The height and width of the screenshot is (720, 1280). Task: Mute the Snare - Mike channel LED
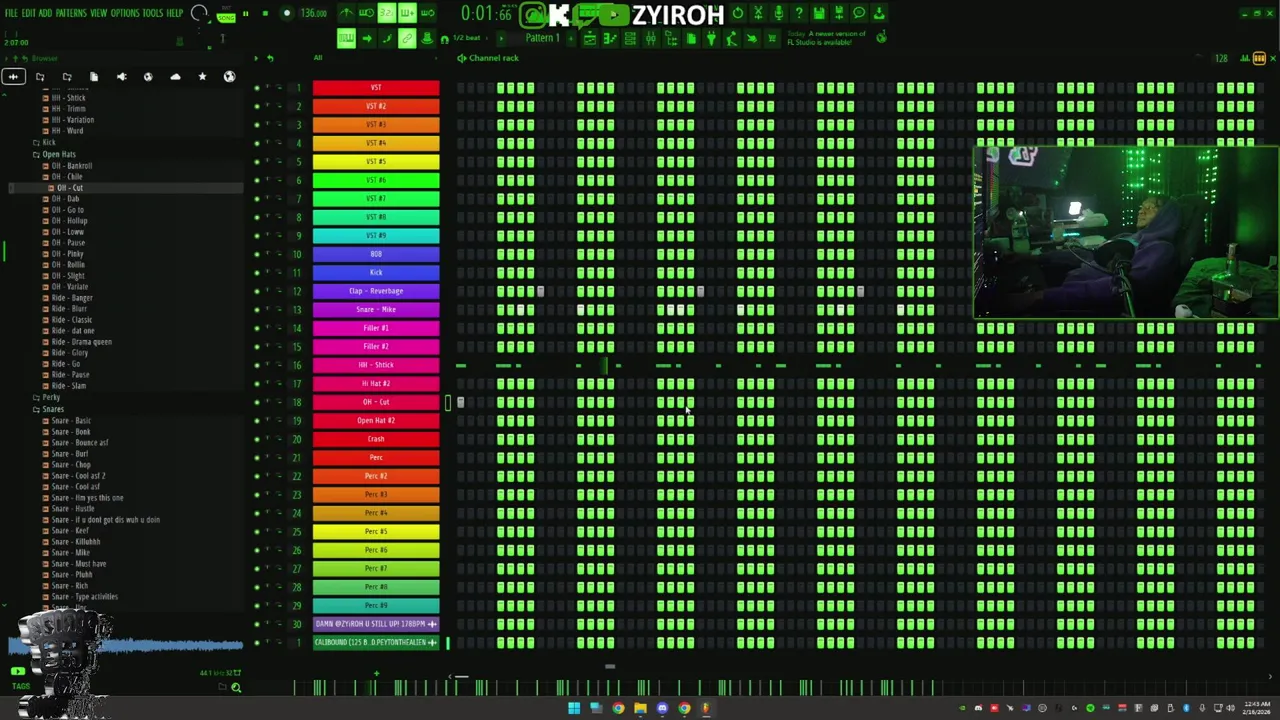pos(257,310)
